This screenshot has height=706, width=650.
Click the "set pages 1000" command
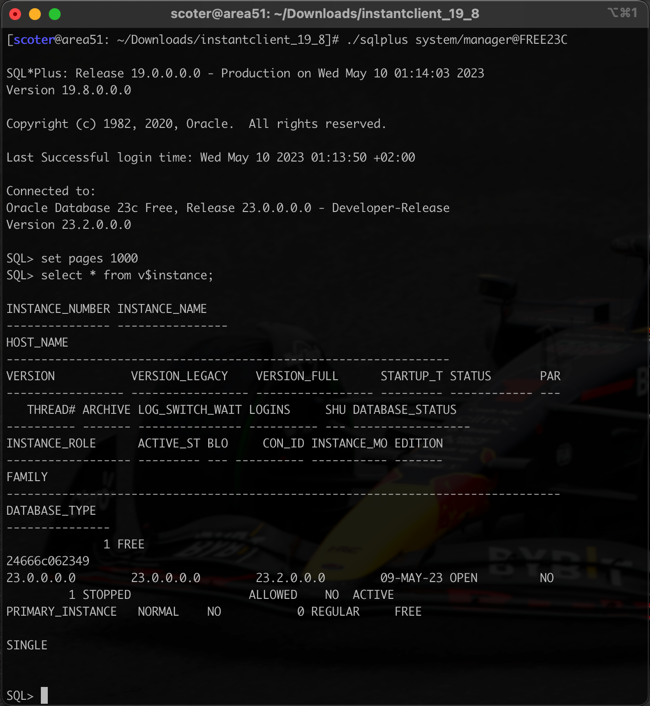coord(90,258)
